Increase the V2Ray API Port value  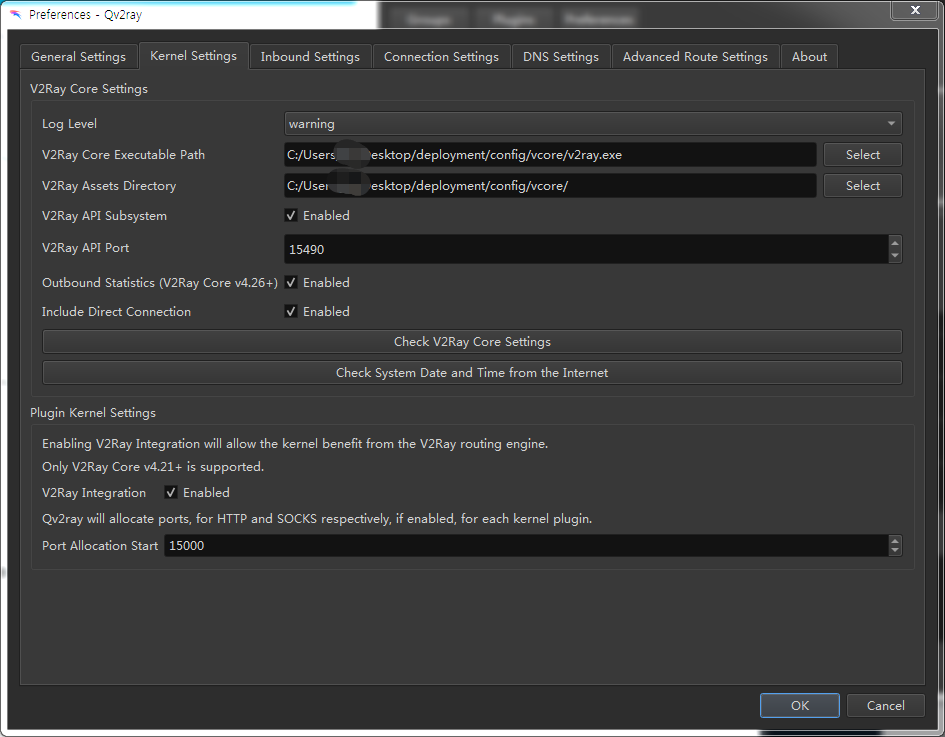895,242
